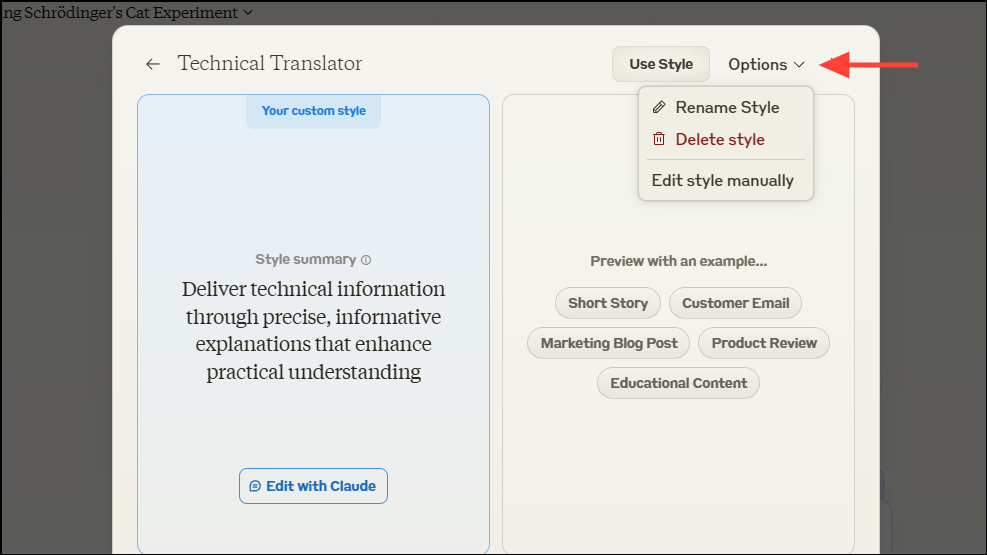The height and width of the screenshot is (555, 987).
Task: Open the Options dropdown label
Action: (x=757, y=64)
